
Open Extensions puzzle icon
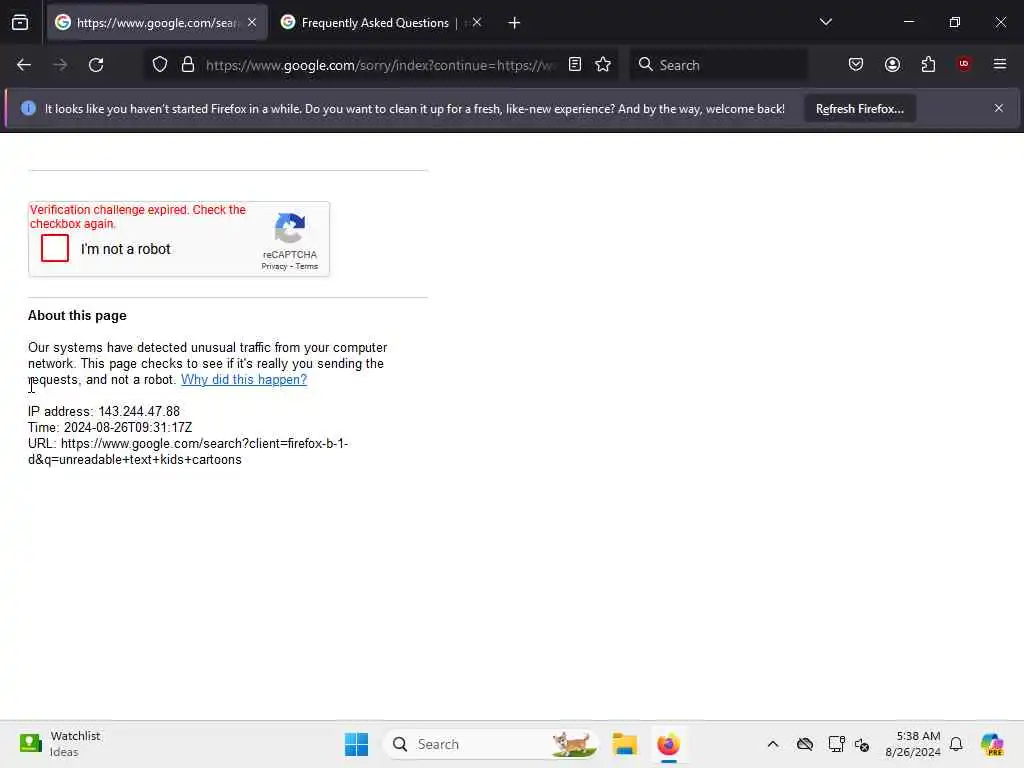tap(928, 64)
